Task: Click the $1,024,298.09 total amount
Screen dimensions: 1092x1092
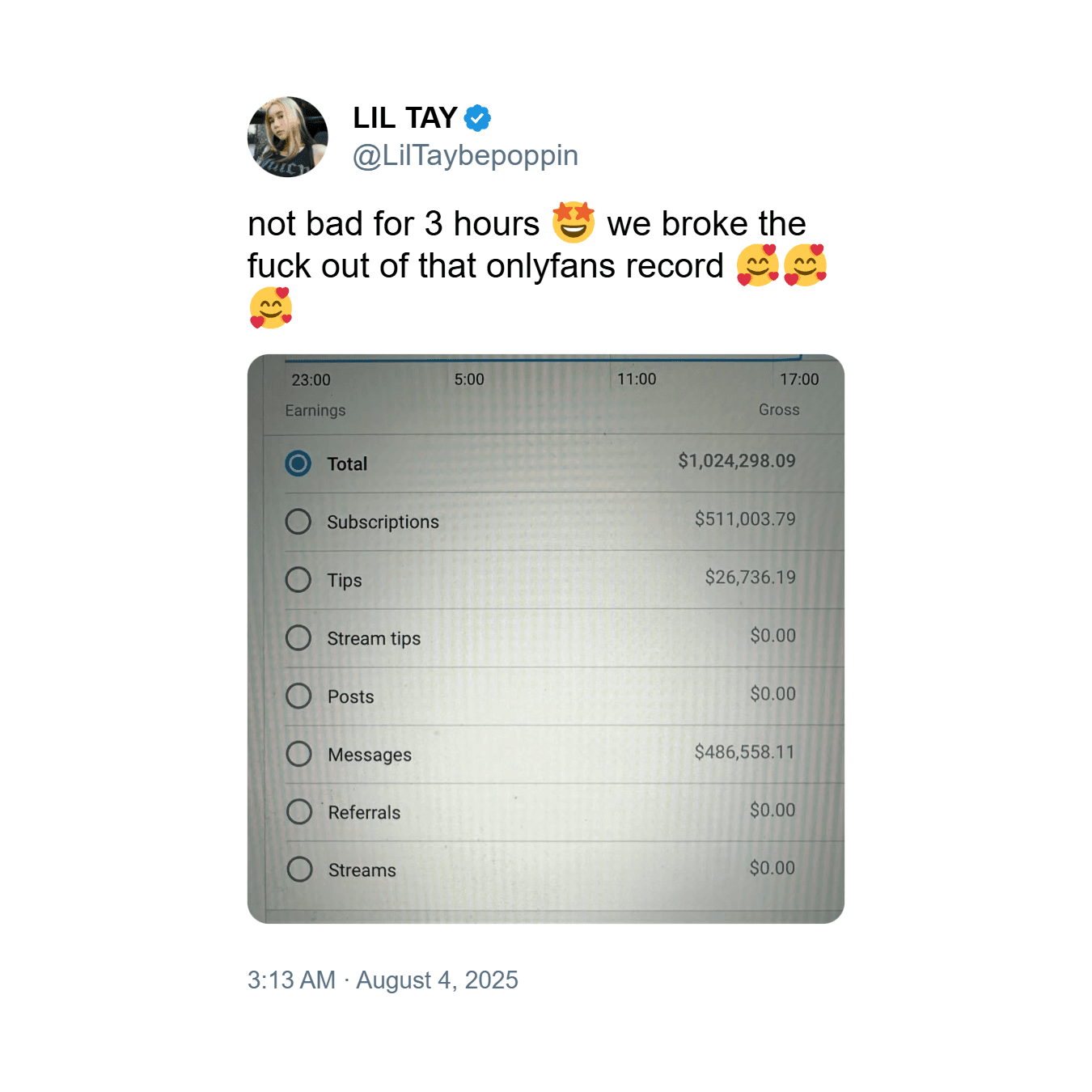Action: (x=736, y=461)
